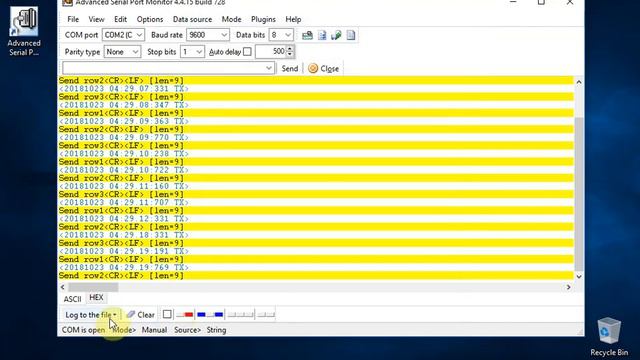Open the Data source menu
Screen dimensions: 640x360
(192, 19)
